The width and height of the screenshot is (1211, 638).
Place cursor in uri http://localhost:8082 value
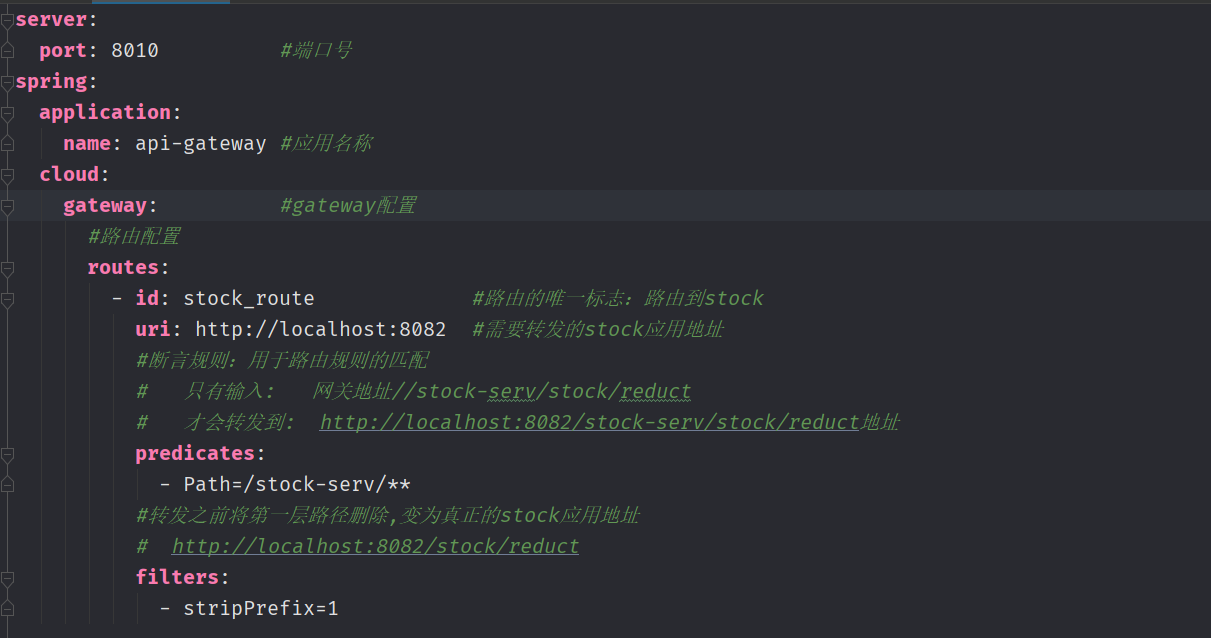pos(320,329)
